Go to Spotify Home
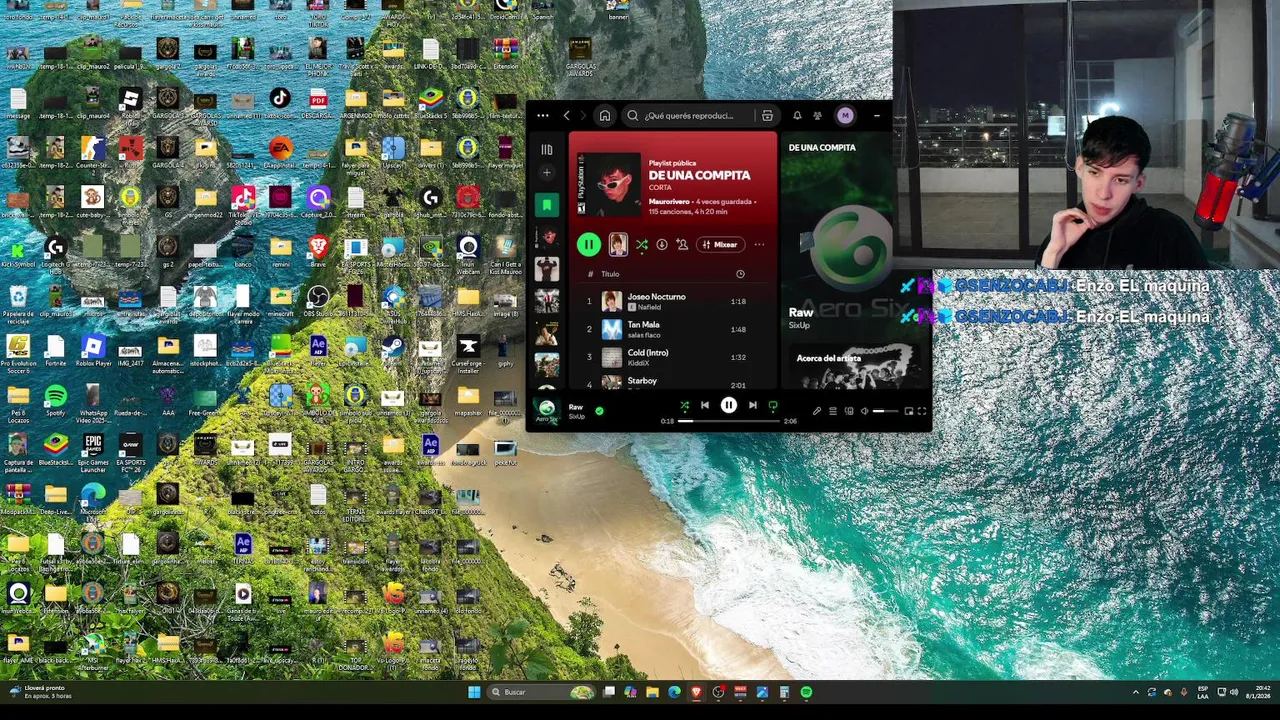This screenshot has height=720, width=1280. point(605,116)
